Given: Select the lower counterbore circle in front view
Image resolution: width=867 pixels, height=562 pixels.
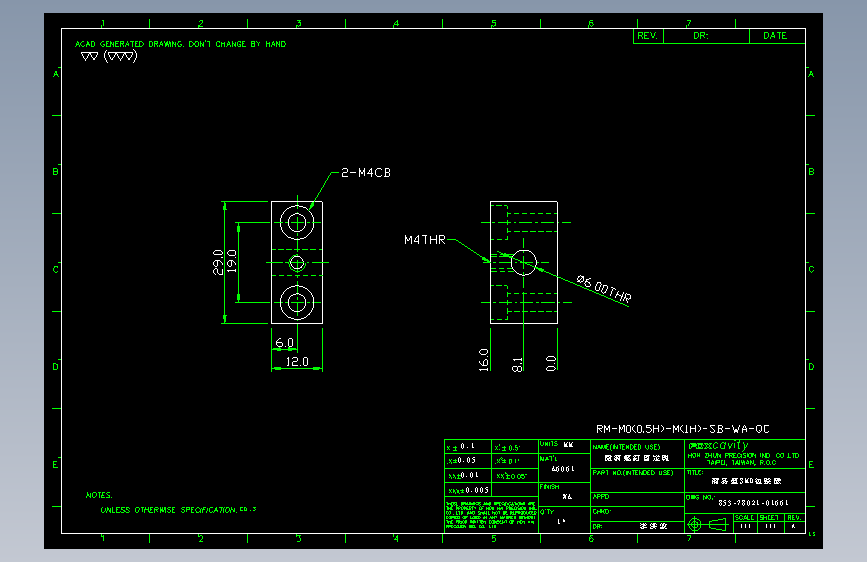Looking at the screenshot, I should tap(297, 303).
